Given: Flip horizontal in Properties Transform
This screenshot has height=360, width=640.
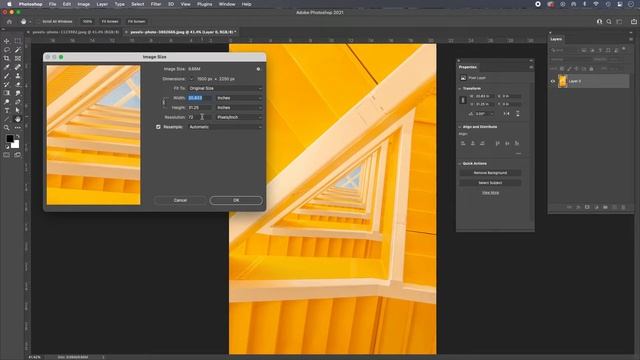Looking at the screenshot, I should (x=507, y=114).
